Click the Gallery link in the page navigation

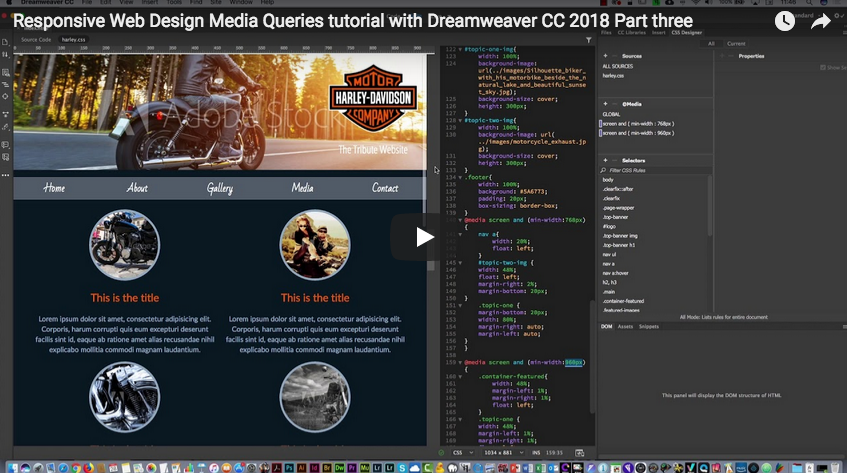click(220, 188)
